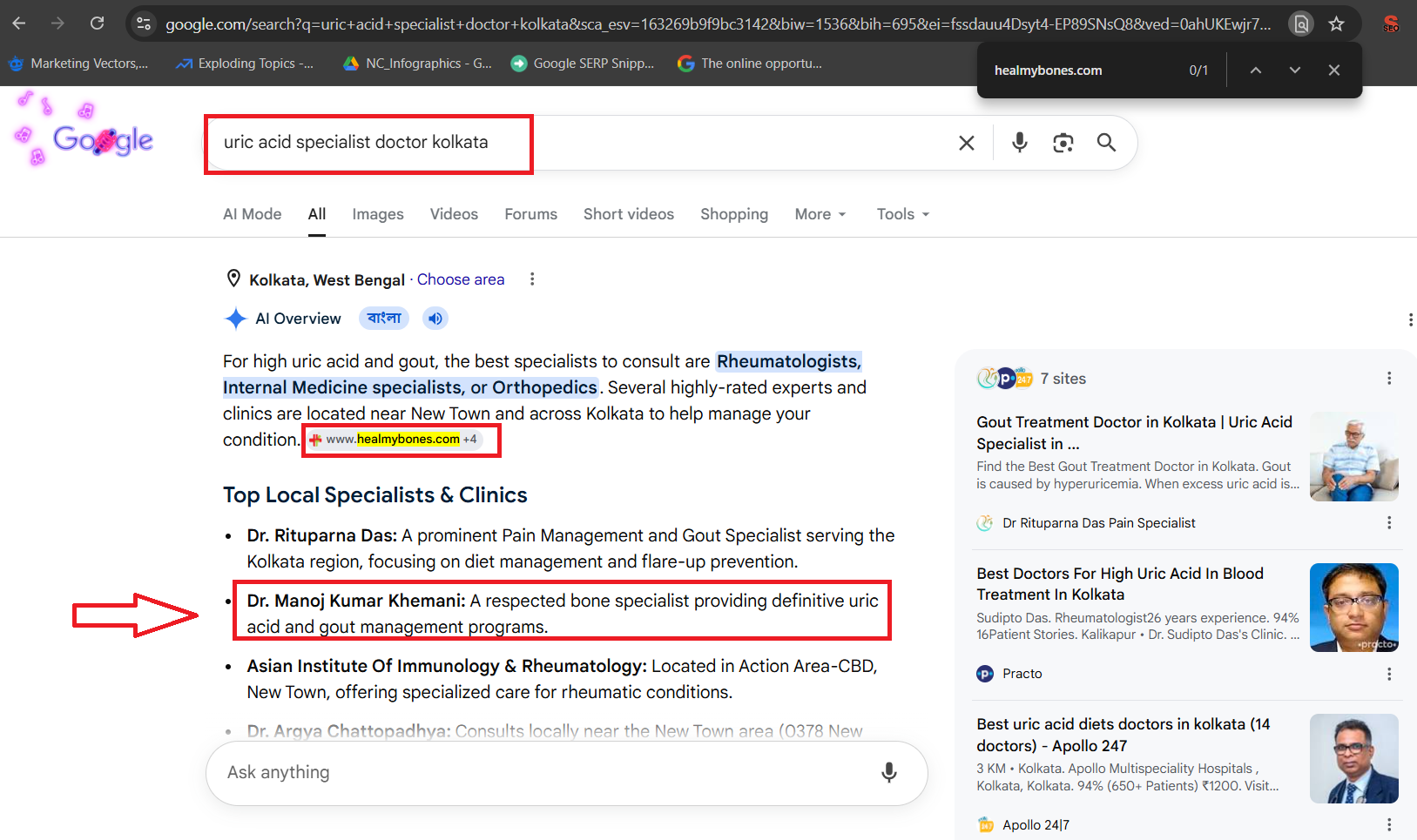Image resolution: width=1417 pixels, height=840 pixels.
Task: Click the AI Overview label
Action: (298, 319)
